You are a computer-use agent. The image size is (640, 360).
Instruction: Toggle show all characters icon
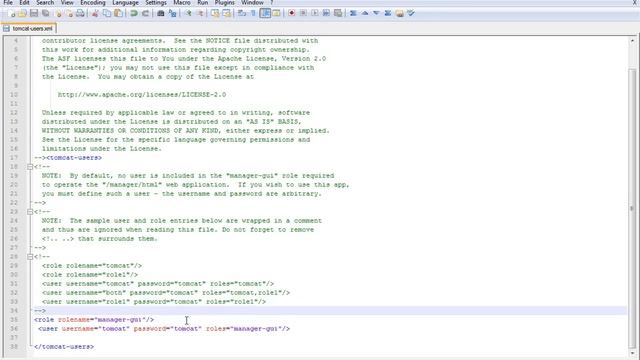tap(253, 13)
